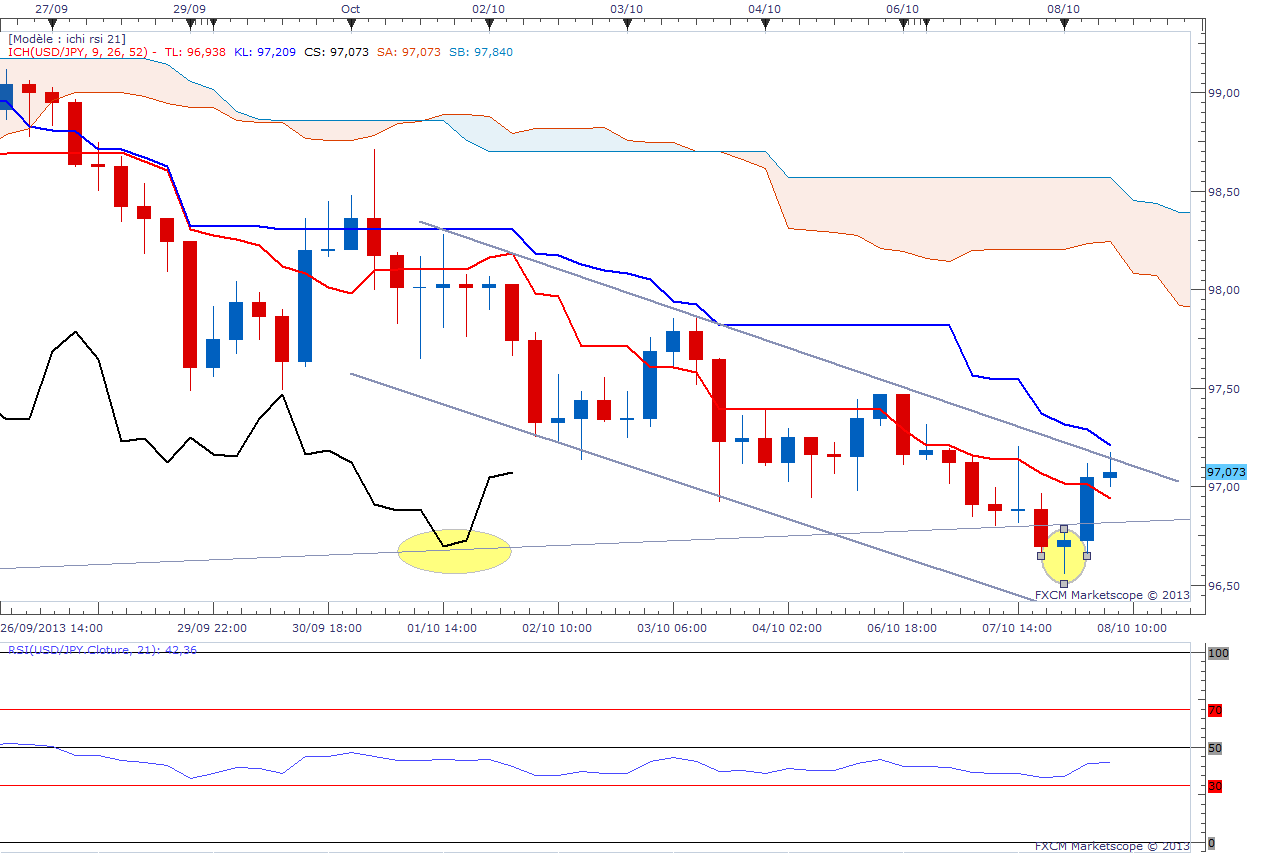Click the right handle of selected ellipse
The image size is (1263, 854).
click(x=1087, y=555)
